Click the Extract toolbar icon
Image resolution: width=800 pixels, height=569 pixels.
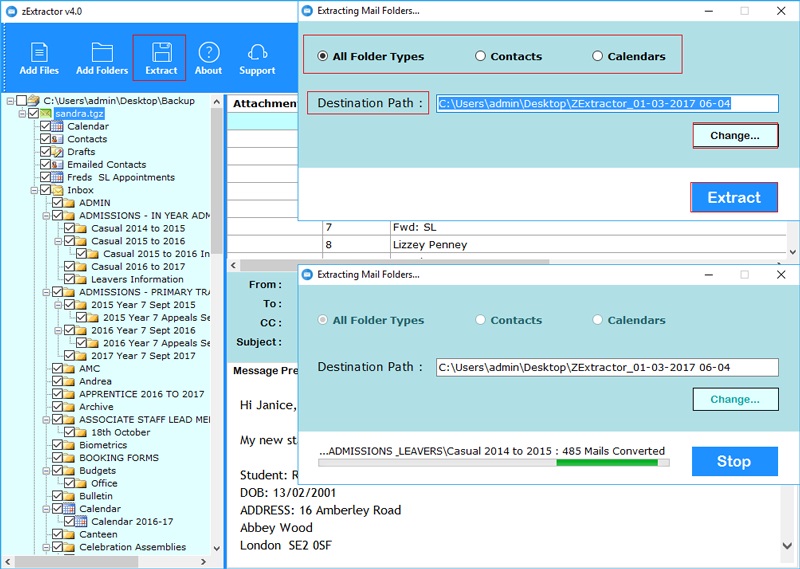(161, 52)
